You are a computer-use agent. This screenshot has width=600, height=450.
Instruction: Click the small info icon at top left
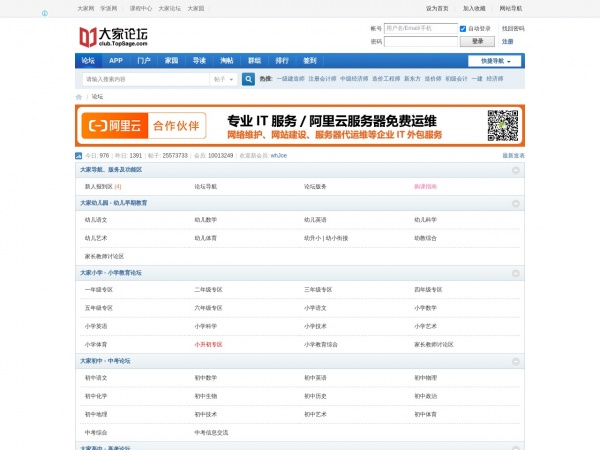click(x=45, y=13)
